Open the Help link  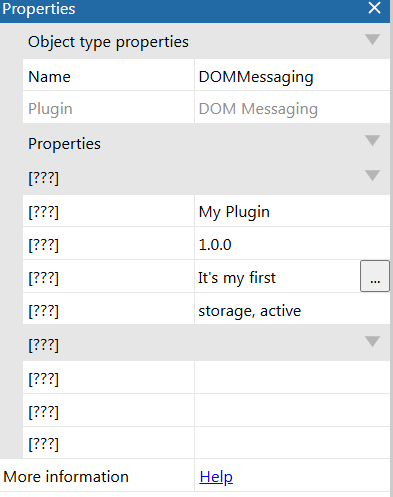[x=216, y=477]
